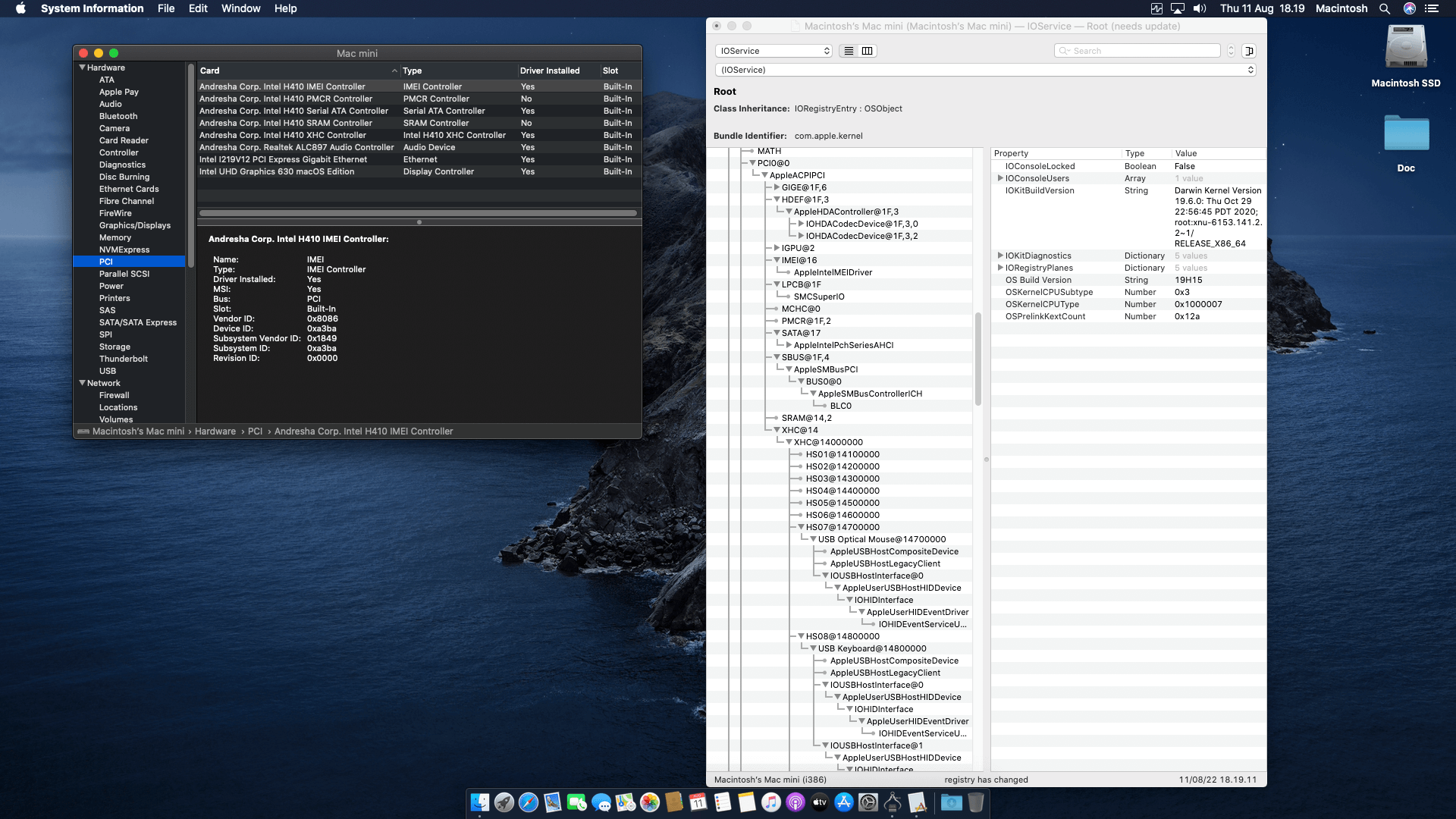
Task: Switch to column view in IORegistryExplorer
Action: point(868,50)
